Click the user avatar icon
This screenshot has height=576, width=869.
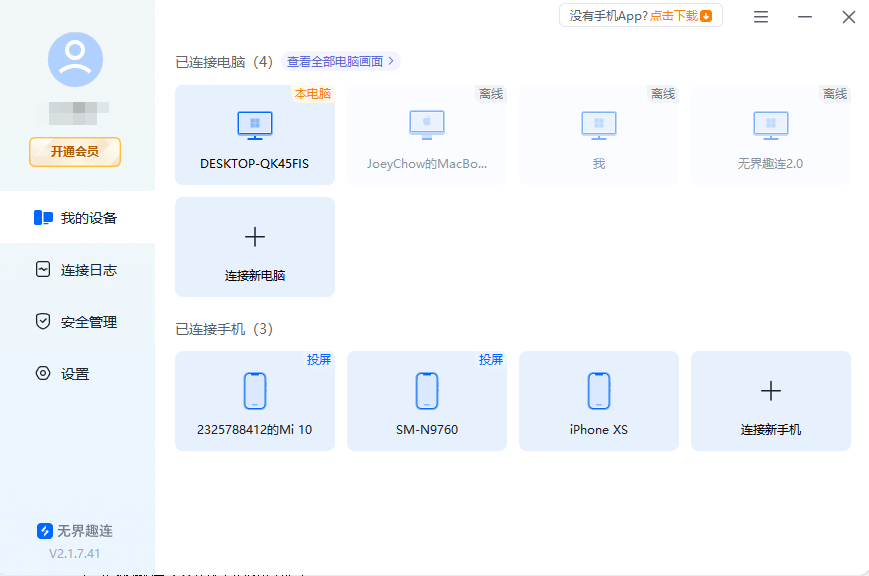click(x=75, y=60)
